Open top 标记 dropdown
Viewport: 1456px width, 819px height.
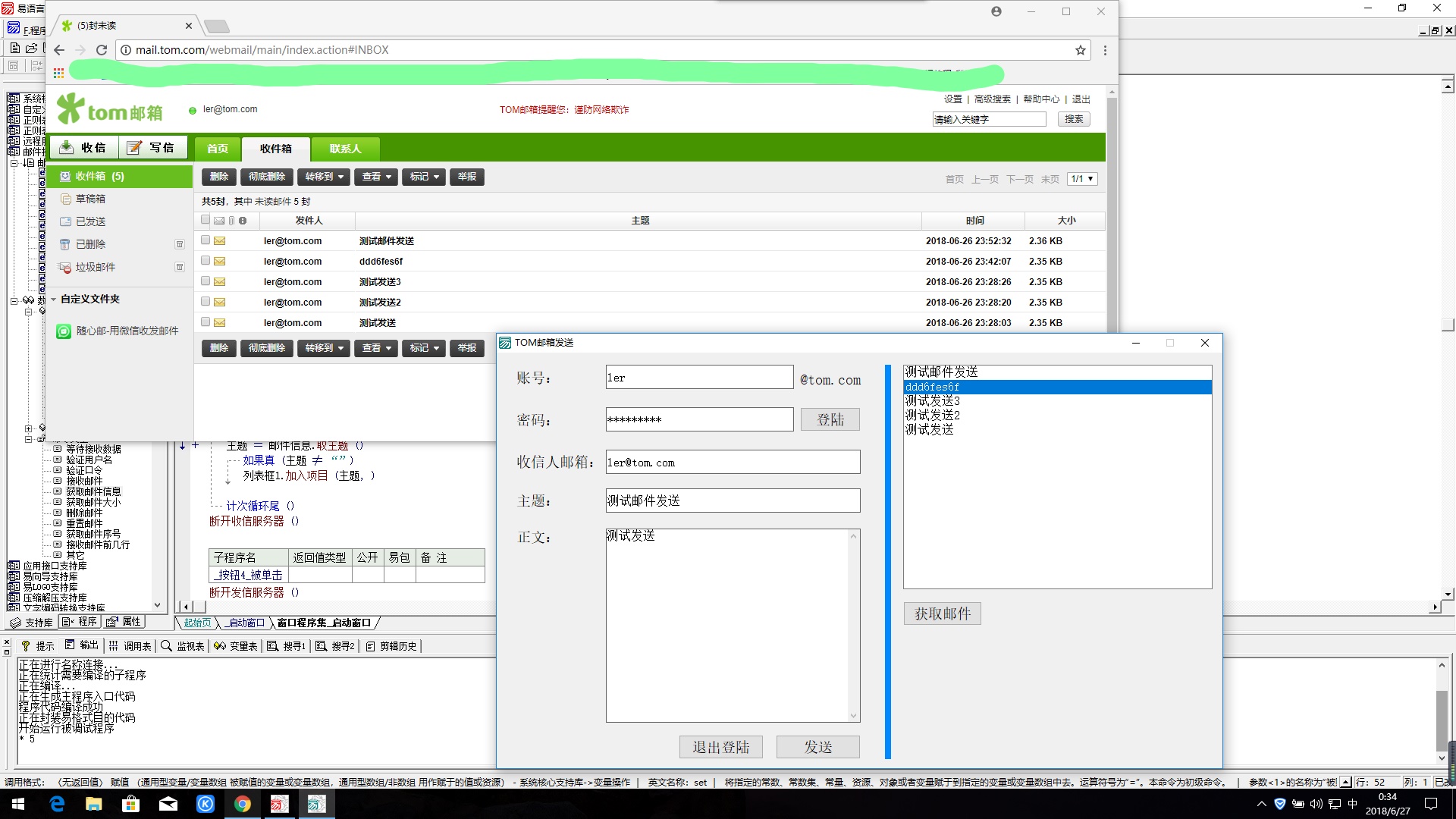coord(424,177)
